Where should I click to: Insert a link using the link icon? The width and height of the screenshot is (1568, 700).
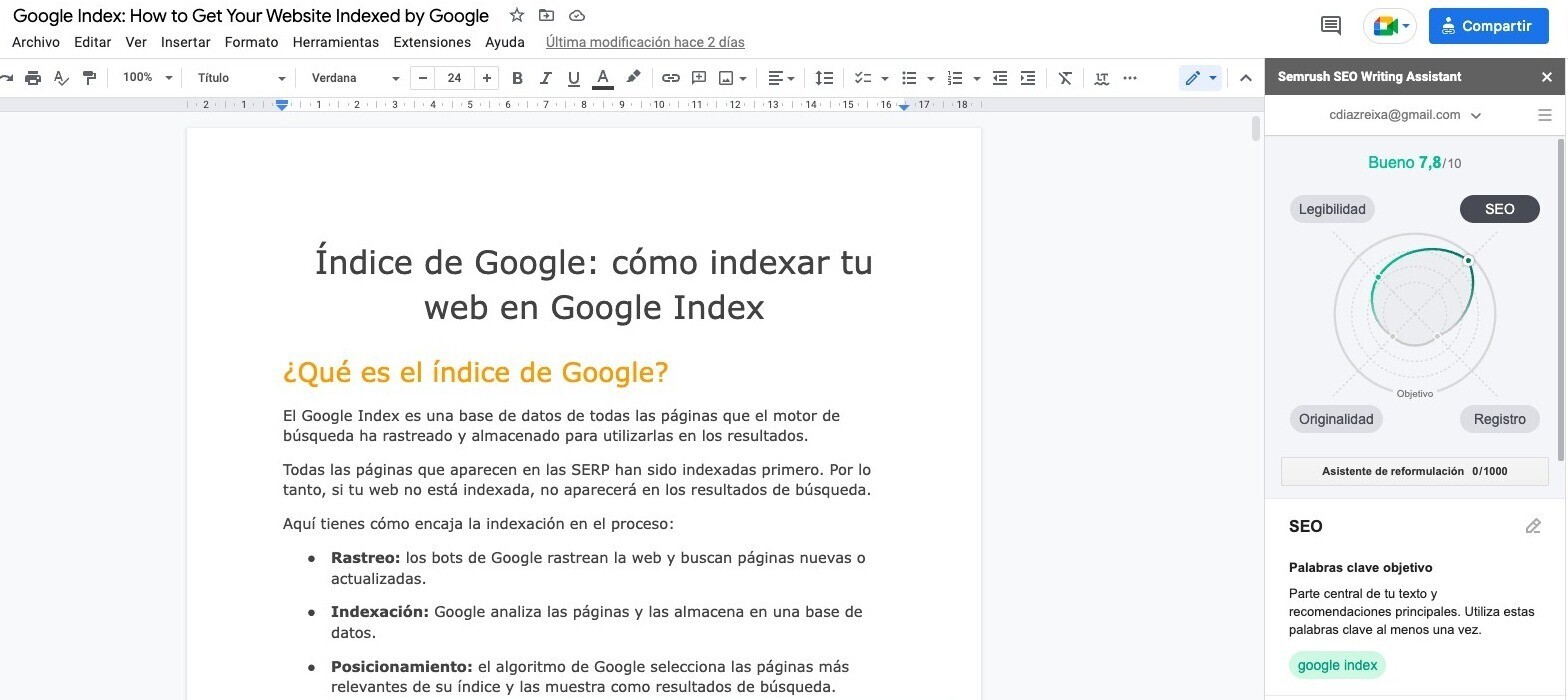click(671, 78)
